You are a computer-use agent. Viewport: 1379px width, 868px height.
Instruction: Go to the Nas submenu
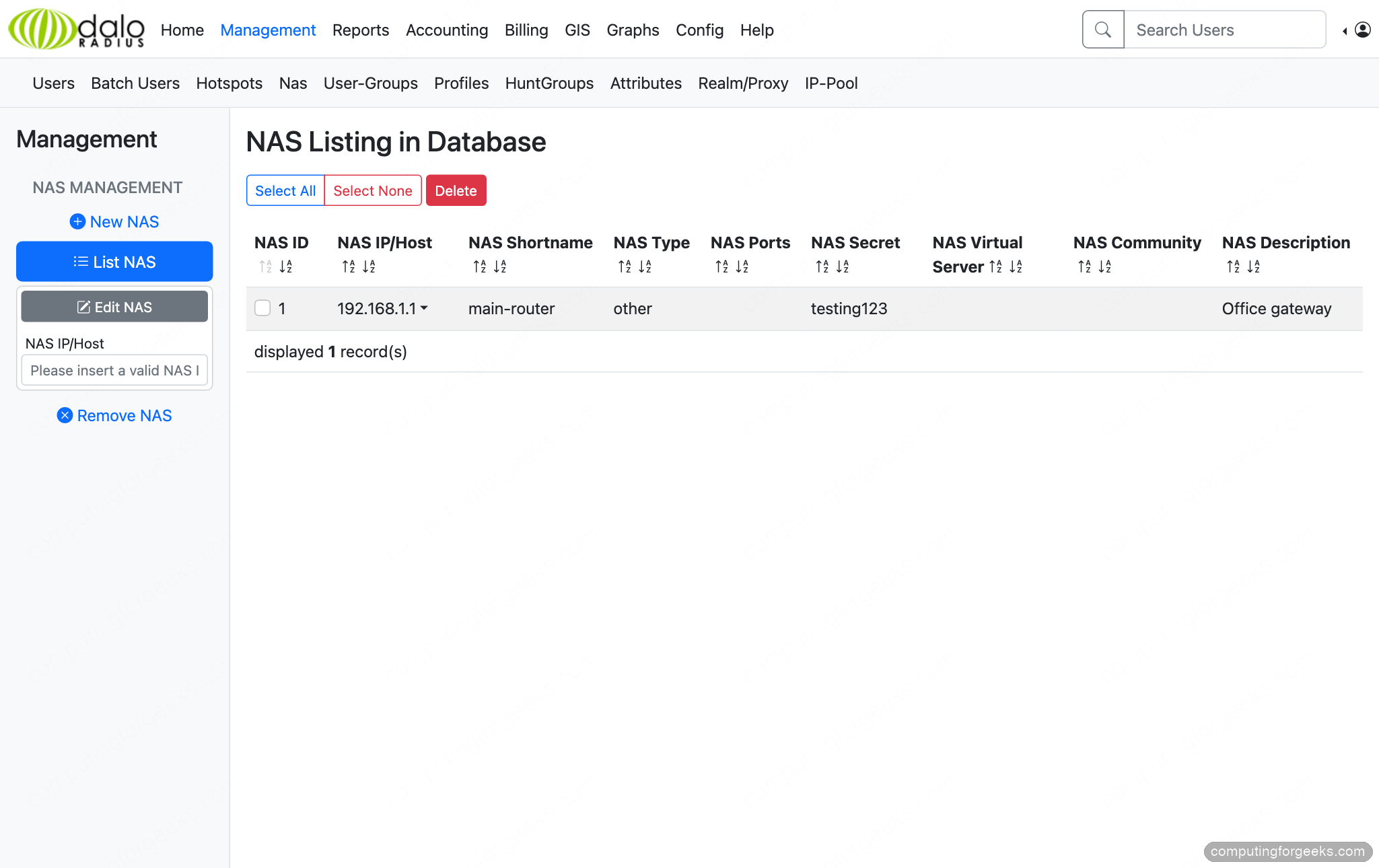click(293, 83)
